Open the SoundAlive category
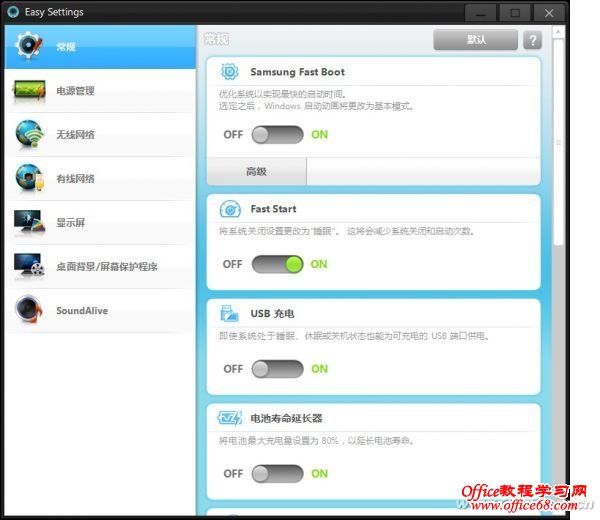The height and width of the screenshot is (520, 600). [x=100, y=311]
